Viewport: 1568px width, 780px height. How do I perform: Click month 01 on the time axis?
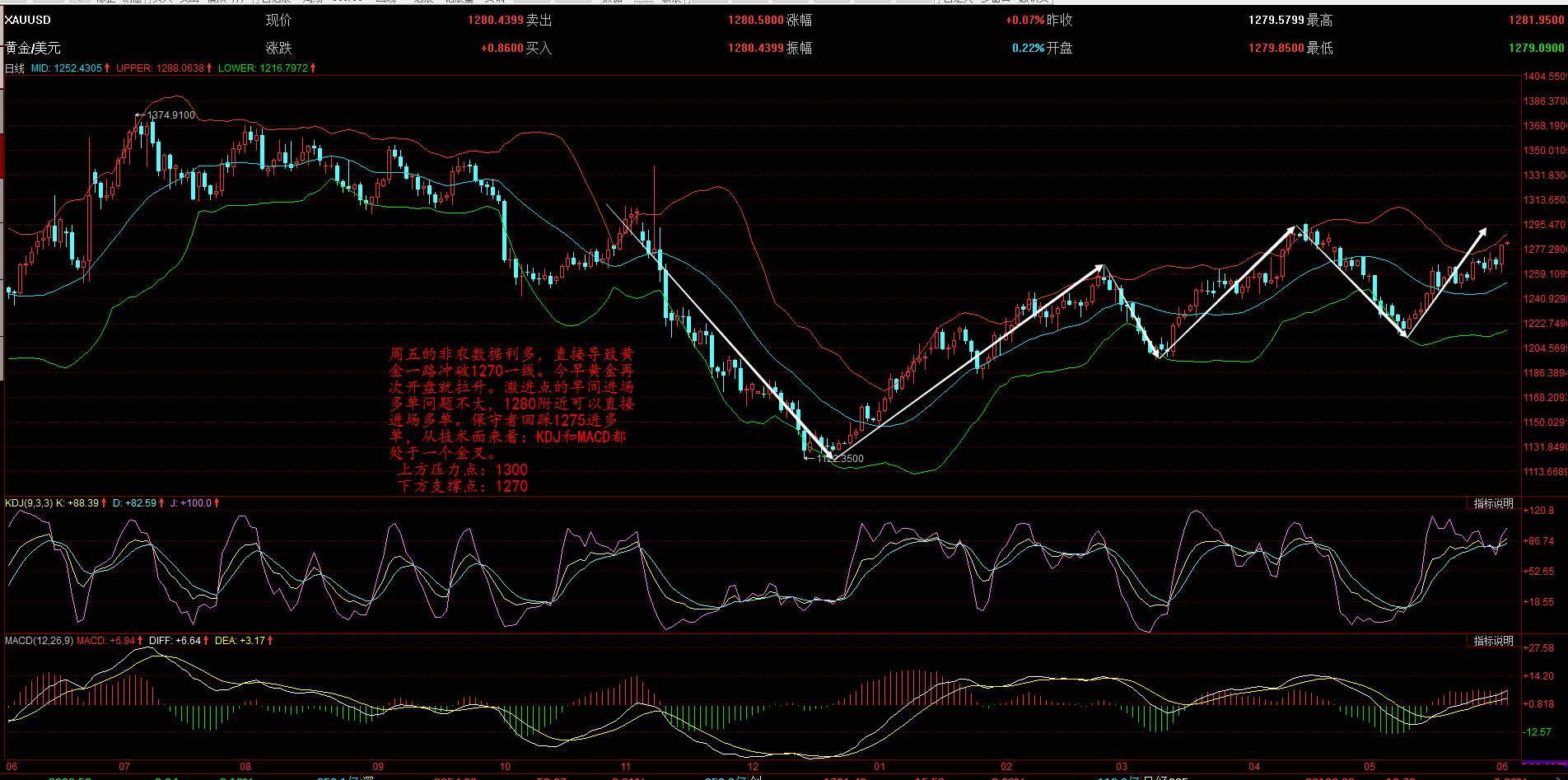click(x=880, y=767)
